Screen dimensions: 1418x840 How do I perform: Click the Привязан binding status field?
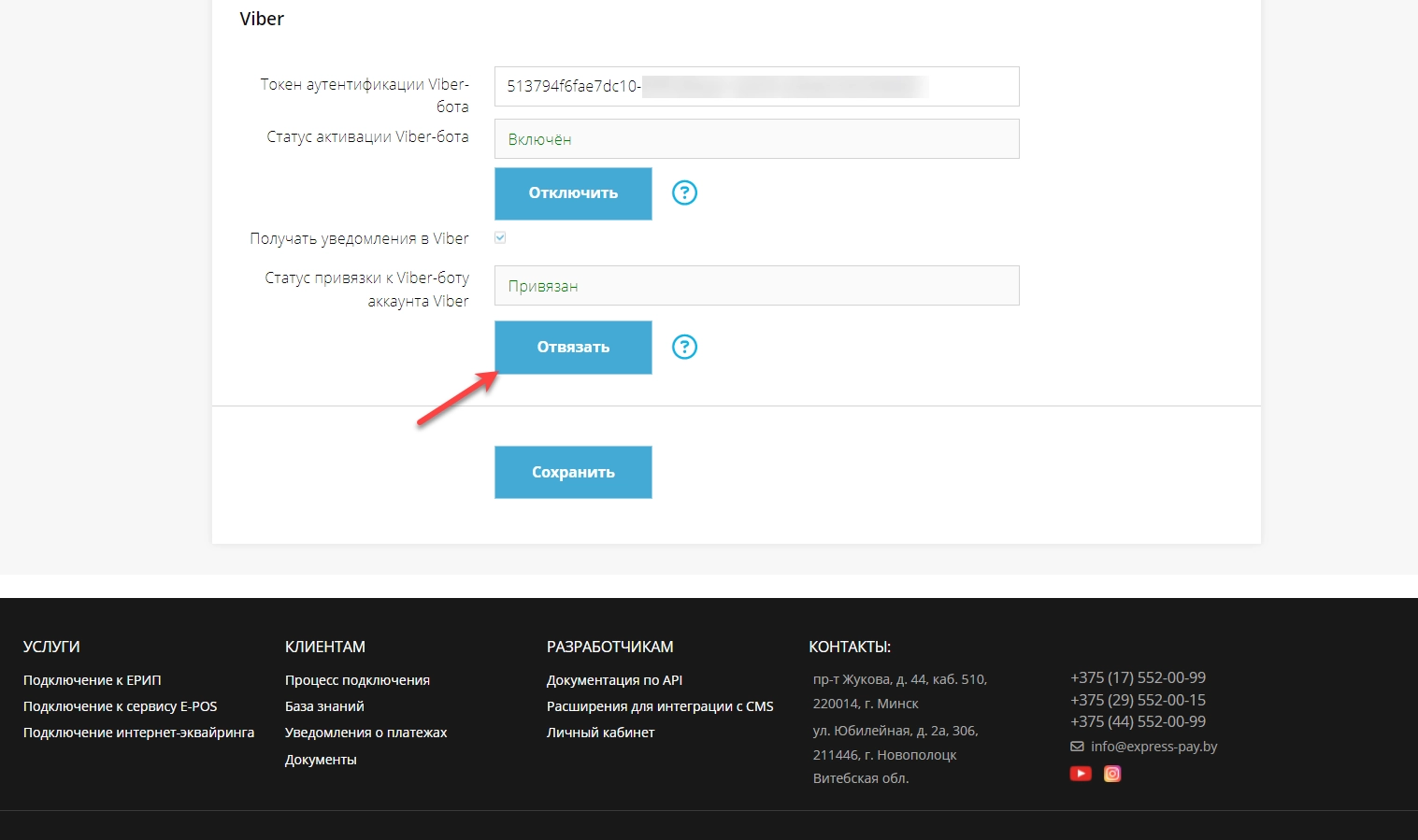pyautogui.click(x=756, y=285)
